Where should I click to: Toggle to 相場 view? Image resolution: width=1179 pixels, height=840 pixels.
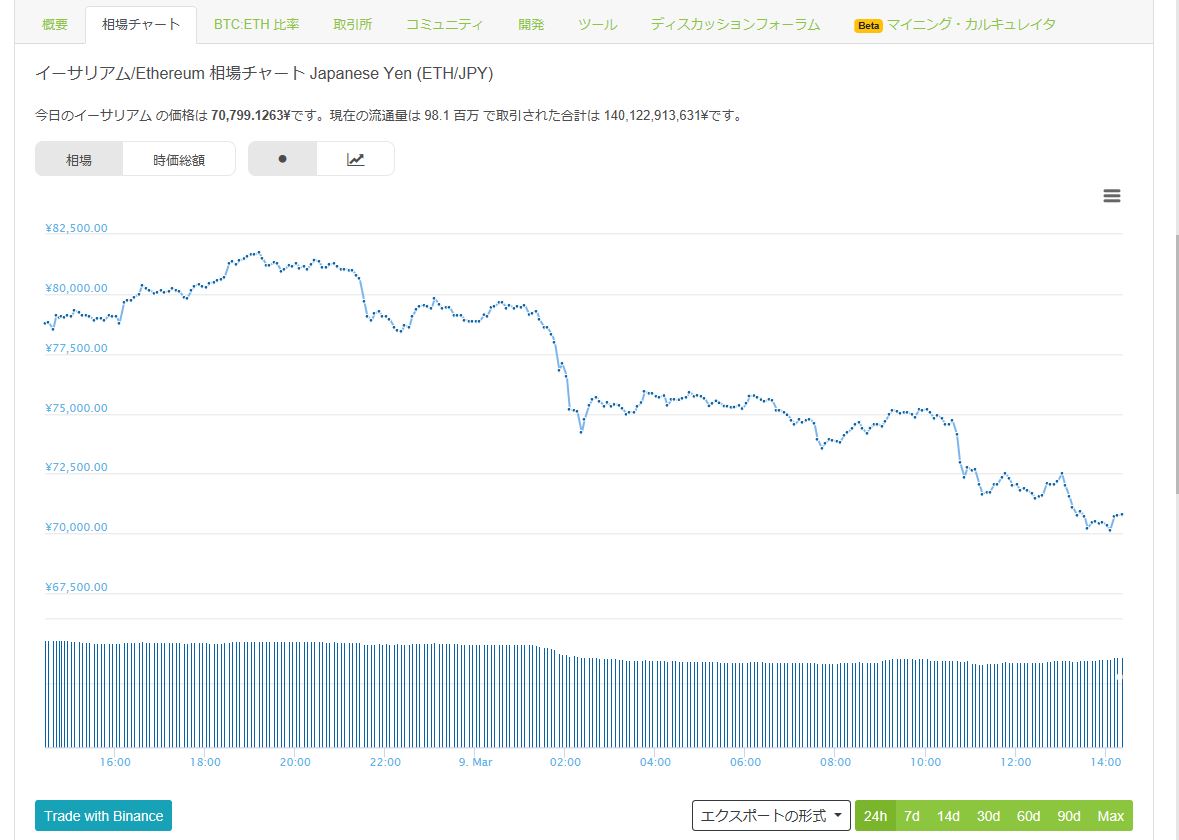click(79, 158)
